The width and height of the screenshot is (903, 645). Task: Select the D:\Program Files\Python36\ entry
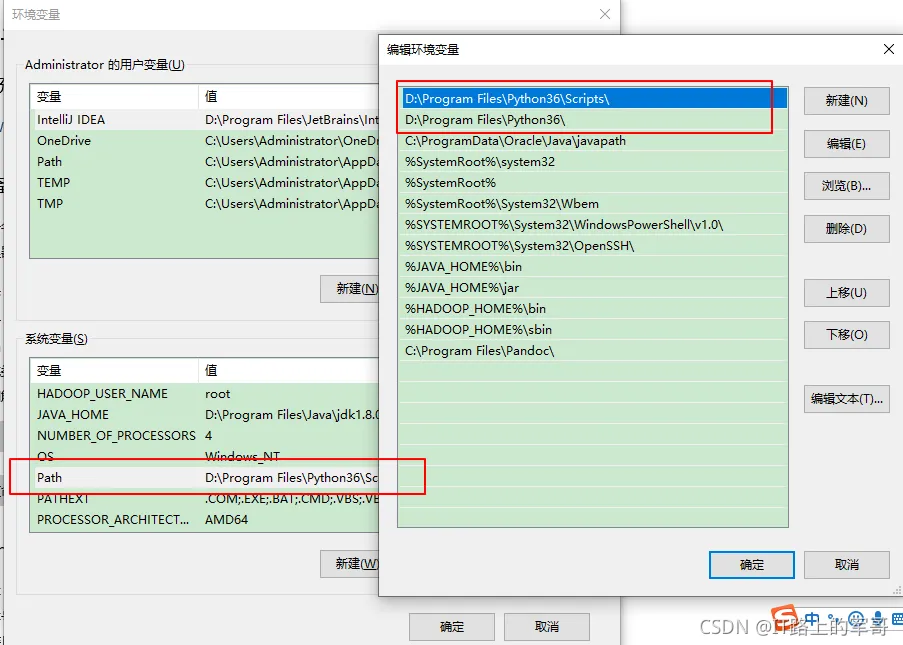(x=593, y=120)
